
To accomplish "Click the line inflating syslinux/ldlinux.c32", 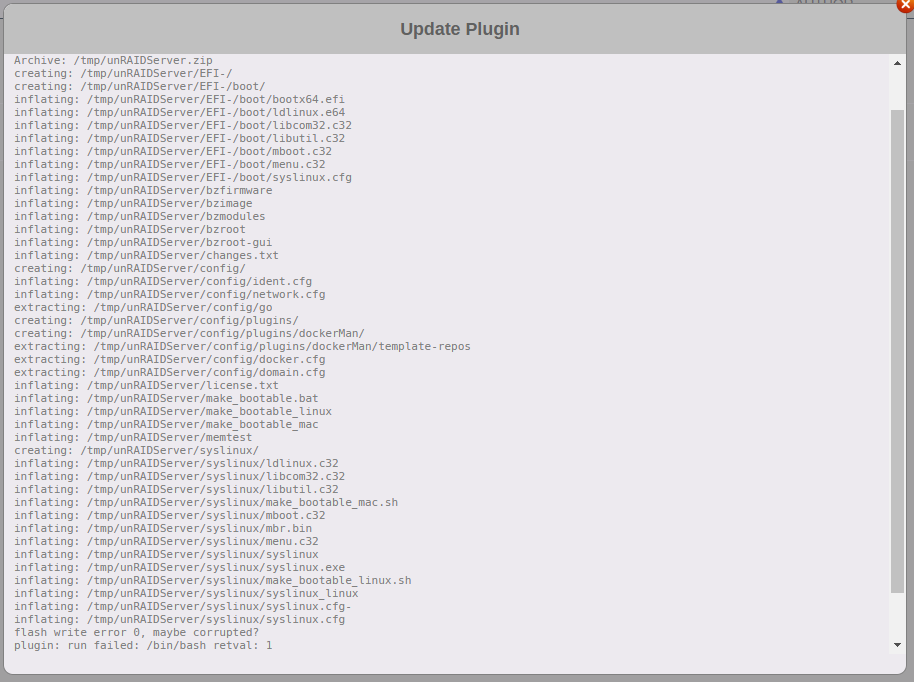I will pos(177,463).
